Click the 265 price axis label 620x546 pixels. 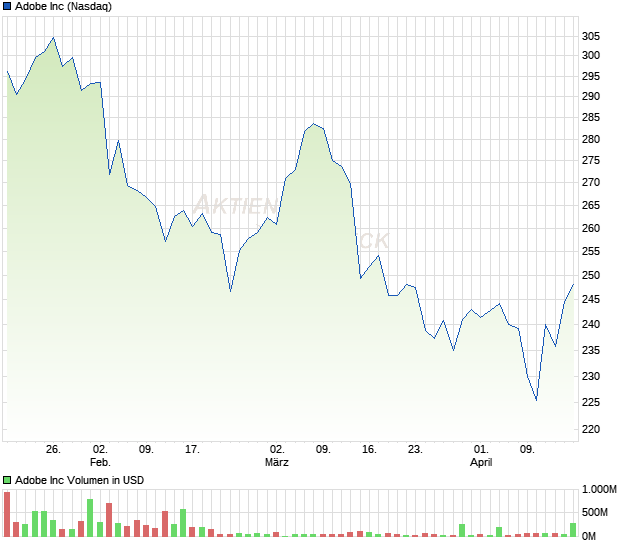[591, 205]
